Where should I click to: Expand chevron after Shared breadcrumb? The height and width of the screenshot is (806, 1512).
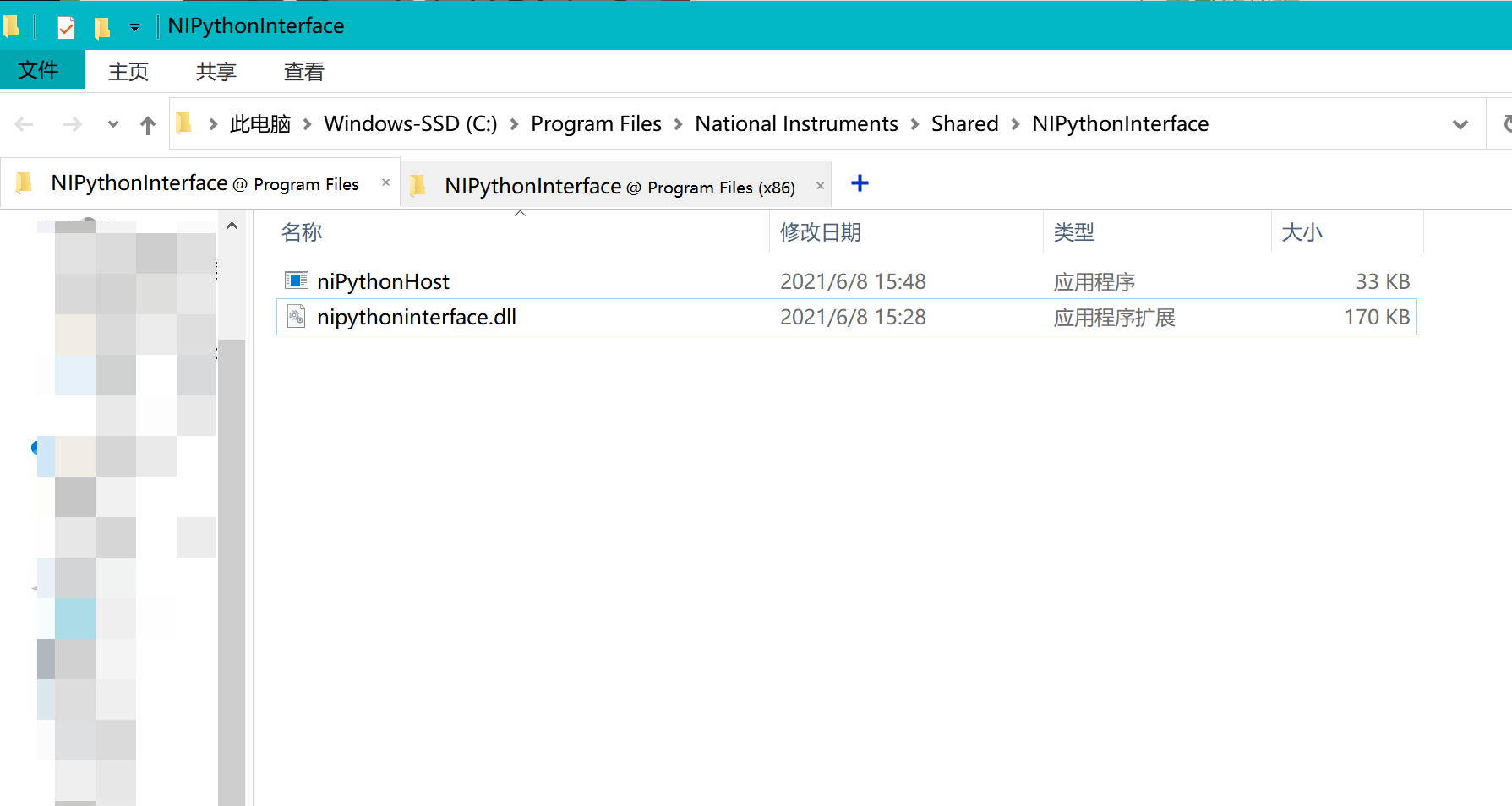[1015, 124]
